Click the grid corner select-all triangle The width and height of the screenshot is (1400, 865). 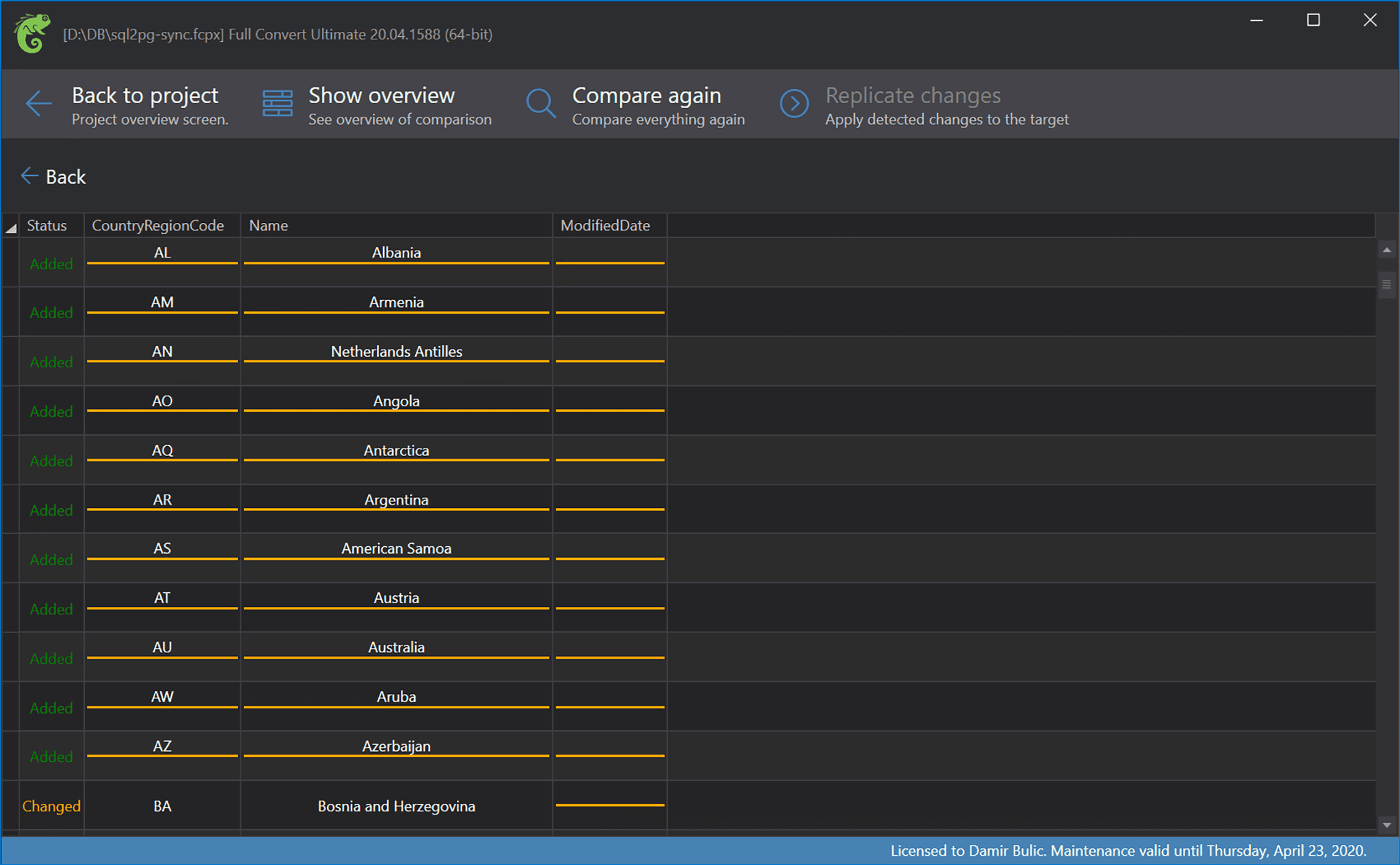(11, 228)
